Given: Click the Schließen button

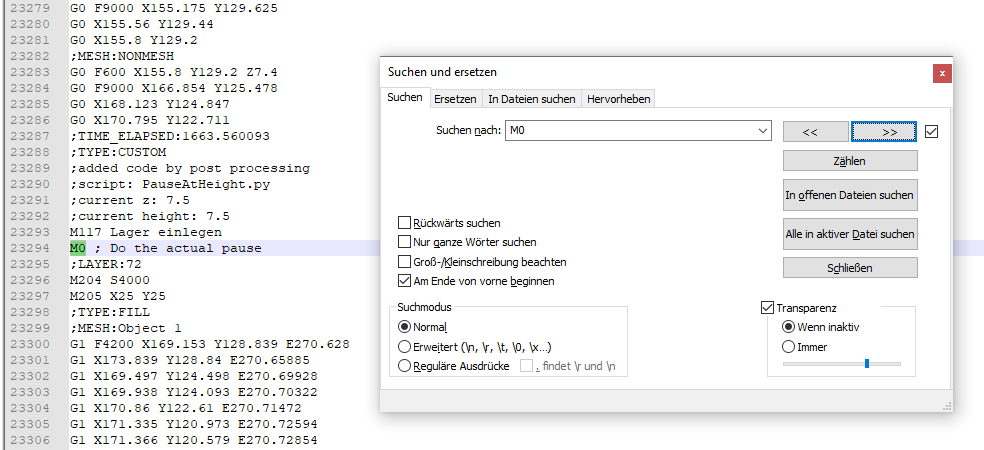Looking at the screenshot, I should click(850, 268).
